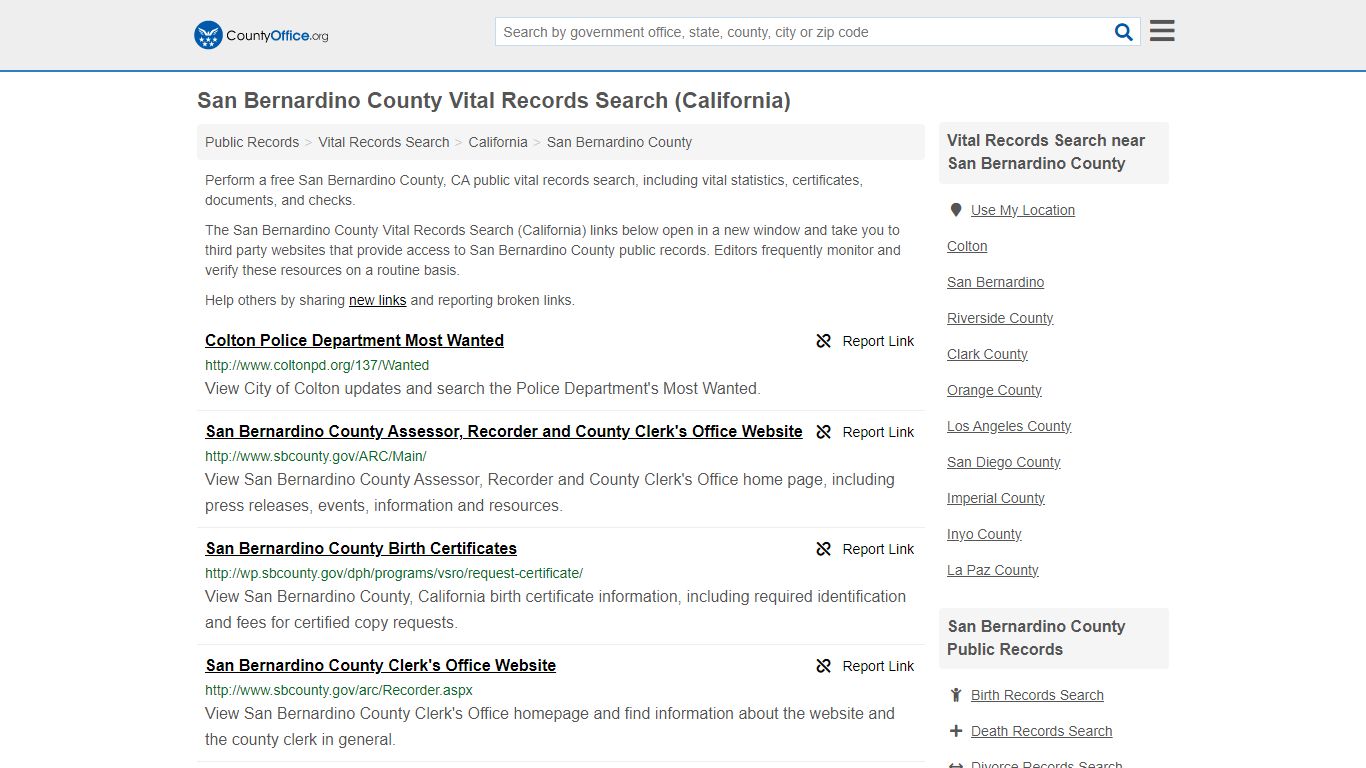Open the coltonpd.org/137/Wanted URL
The height and width of the screenshot is (768, 1366).
317,365
